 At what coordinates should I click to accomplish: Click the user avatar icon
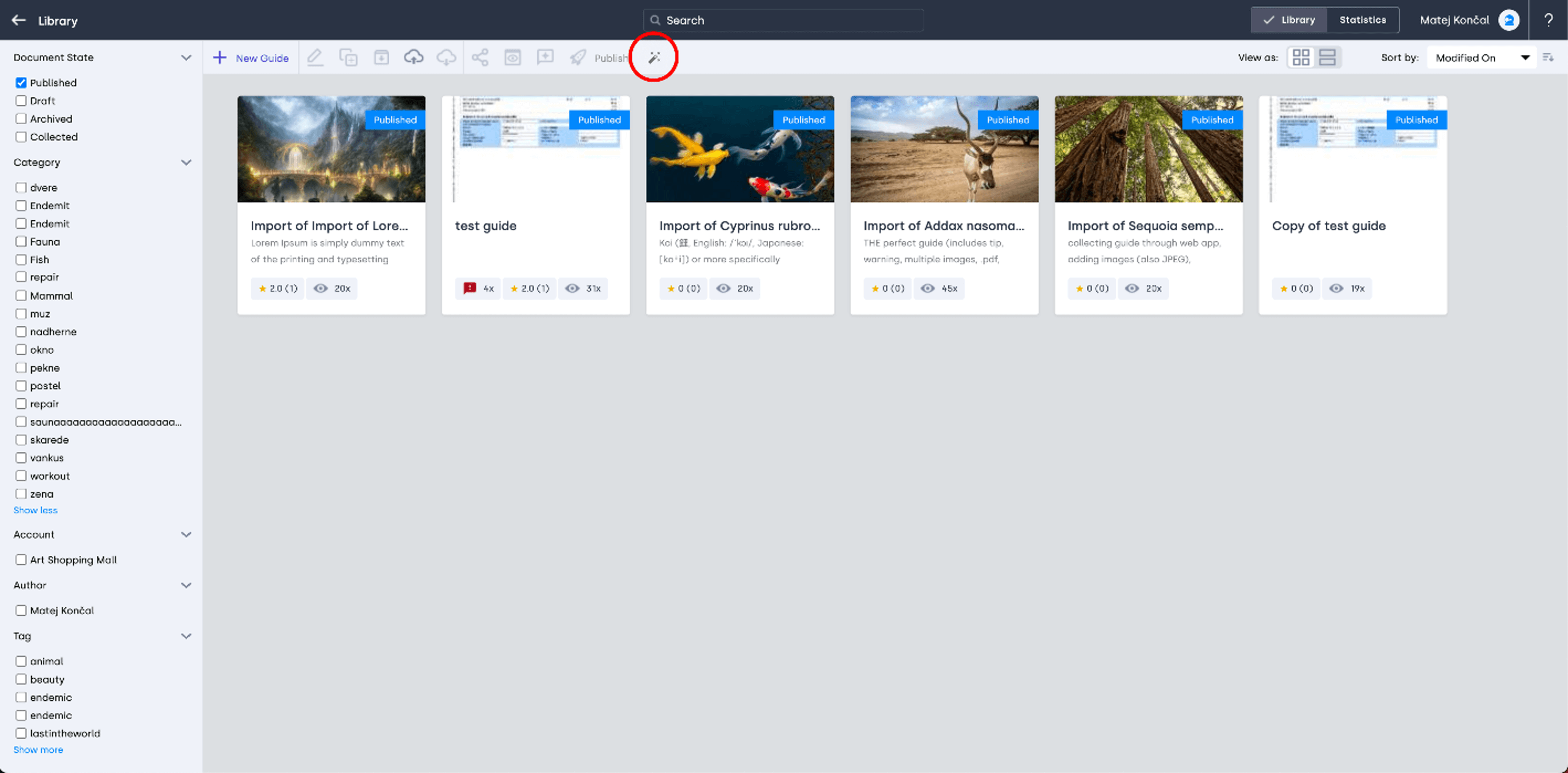click(x=1509, y=20)
